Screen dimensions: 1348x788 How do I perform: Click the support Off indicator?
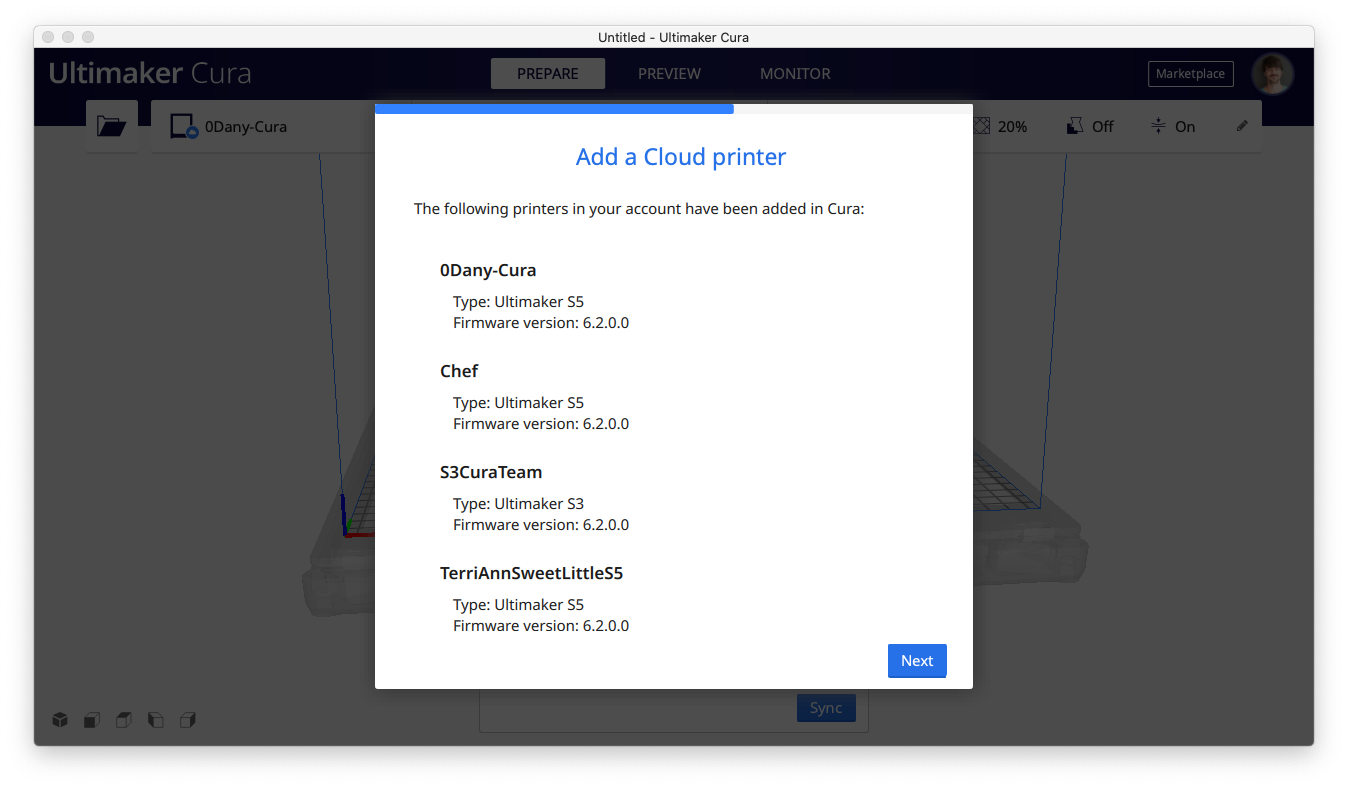(1090, 126)
